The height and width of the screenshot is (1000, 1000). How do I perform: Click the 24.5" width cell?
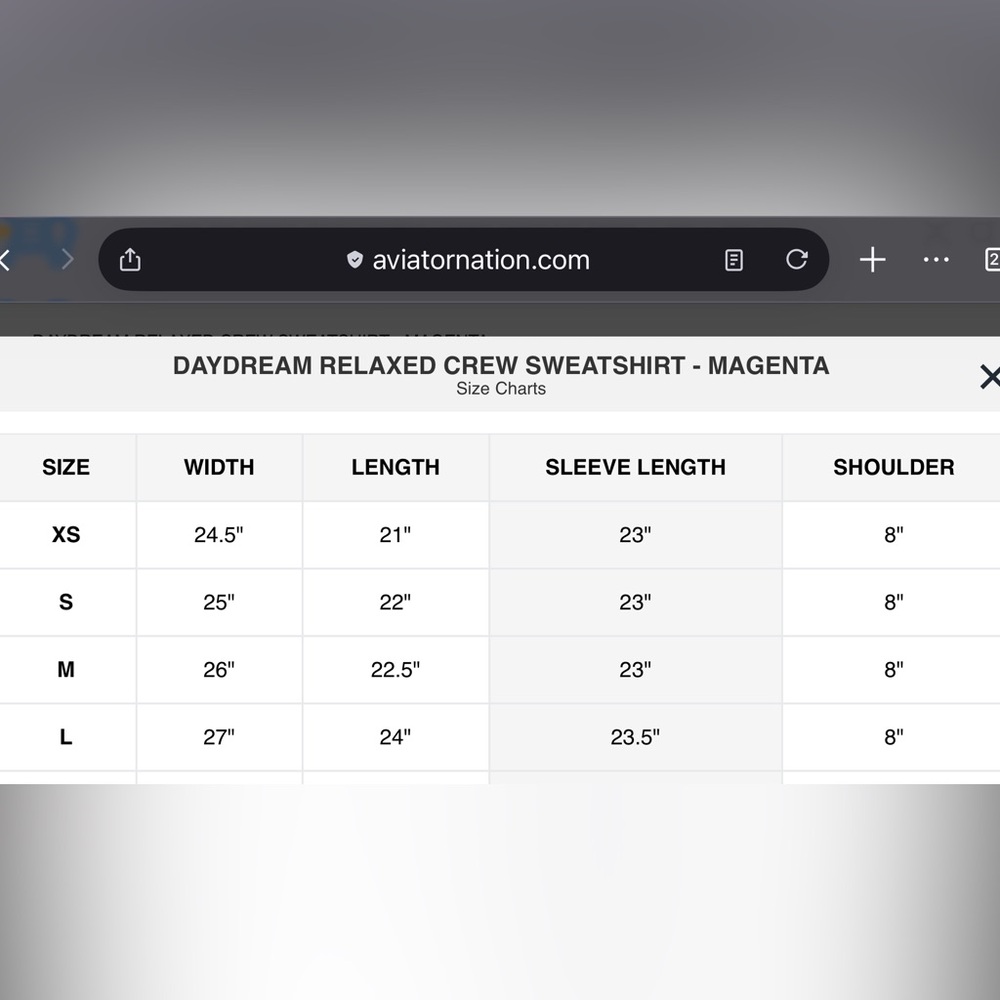[x=219, y=534]
